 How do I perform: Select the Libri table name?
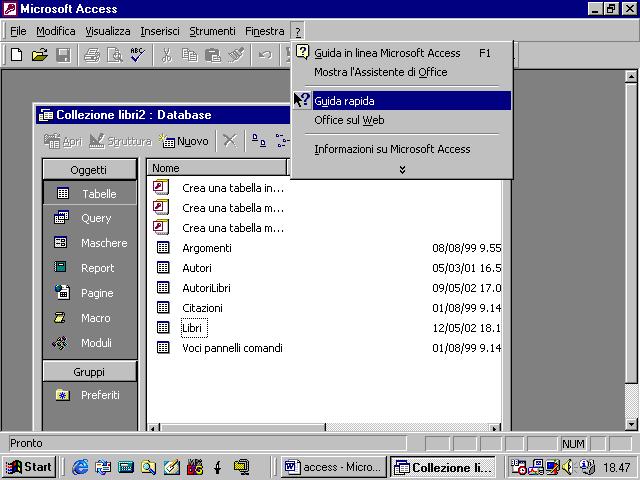[192, 328]
